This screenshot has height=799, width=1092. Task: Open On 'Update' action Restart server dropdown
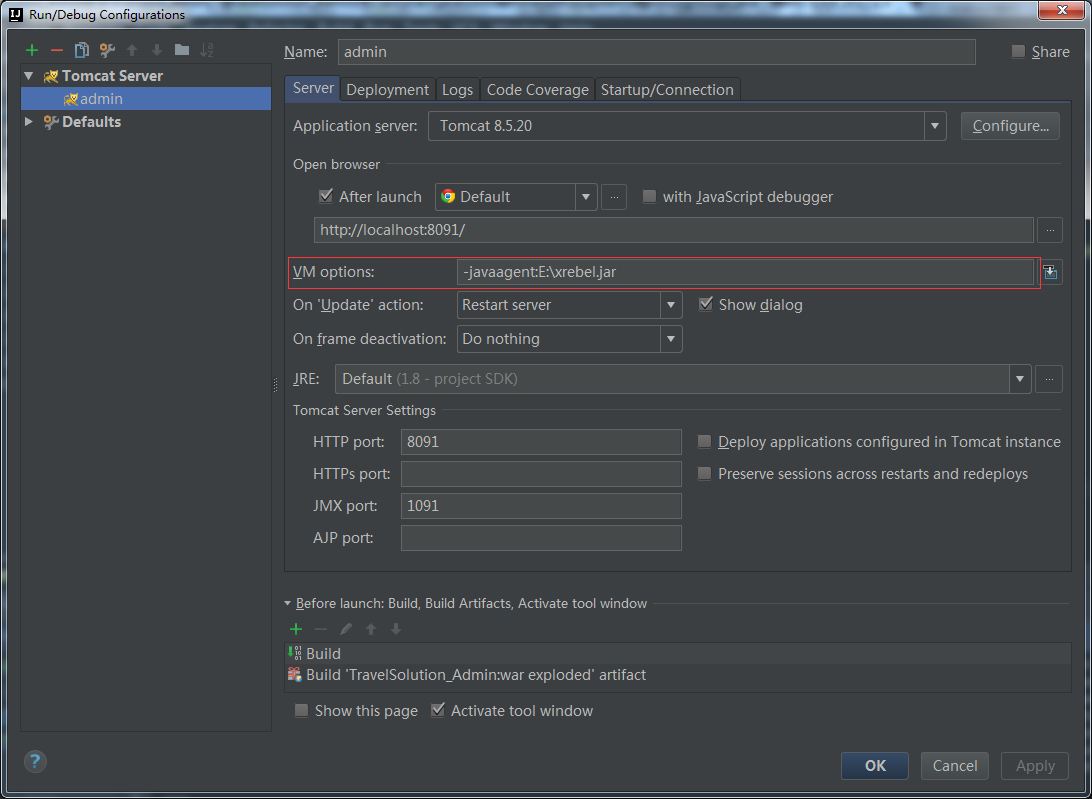click(569, 305)
